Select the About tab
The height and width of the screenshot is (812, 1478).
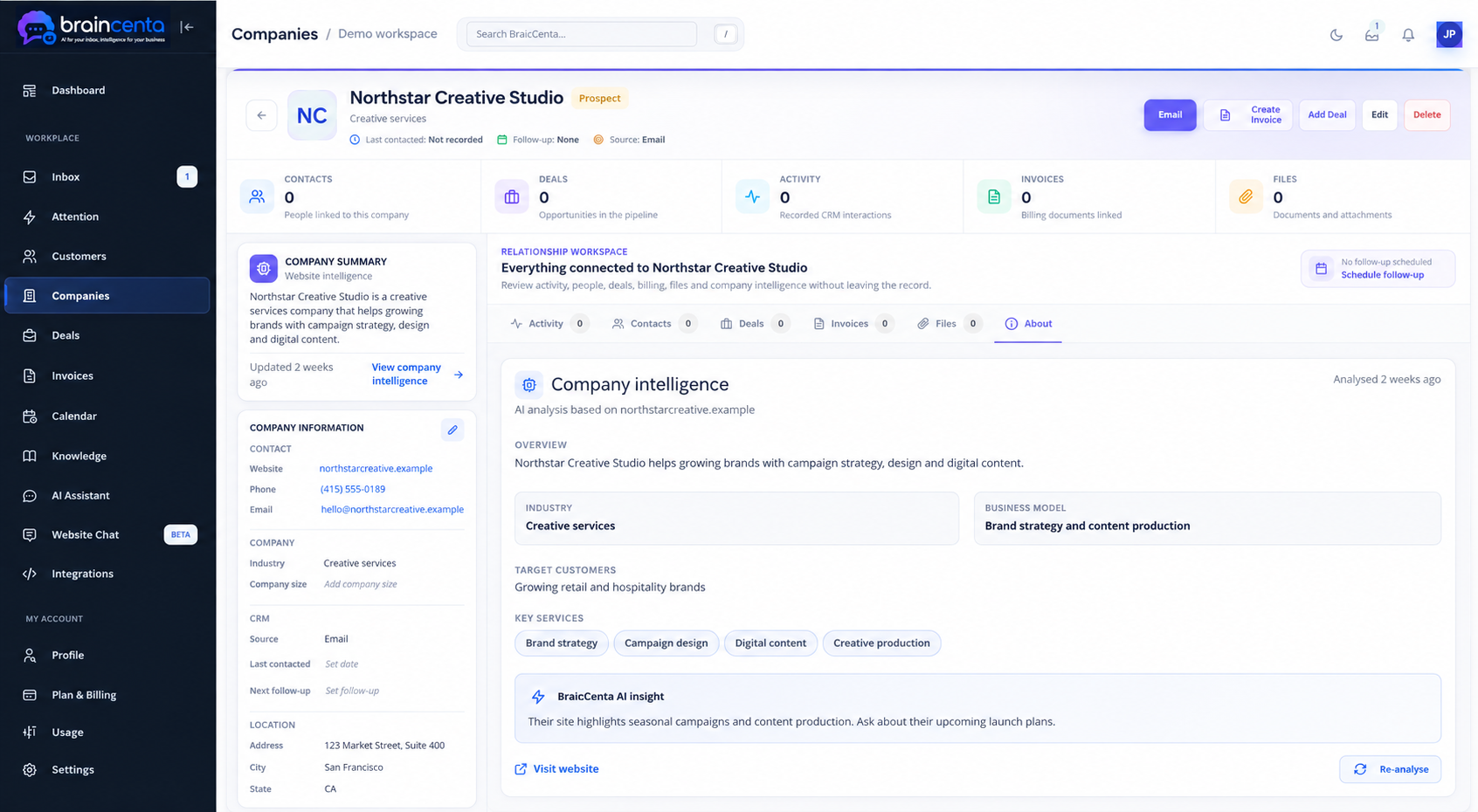[x=1028, y=324]
